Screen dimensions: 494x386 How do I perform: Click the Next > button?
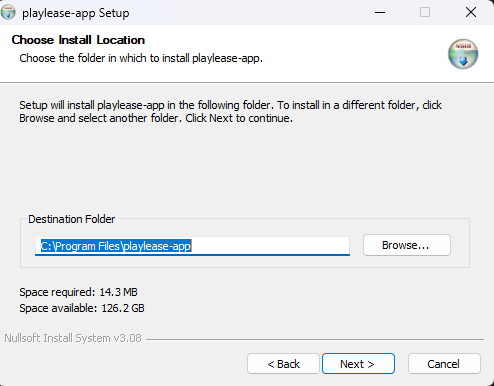click(358, 364)
